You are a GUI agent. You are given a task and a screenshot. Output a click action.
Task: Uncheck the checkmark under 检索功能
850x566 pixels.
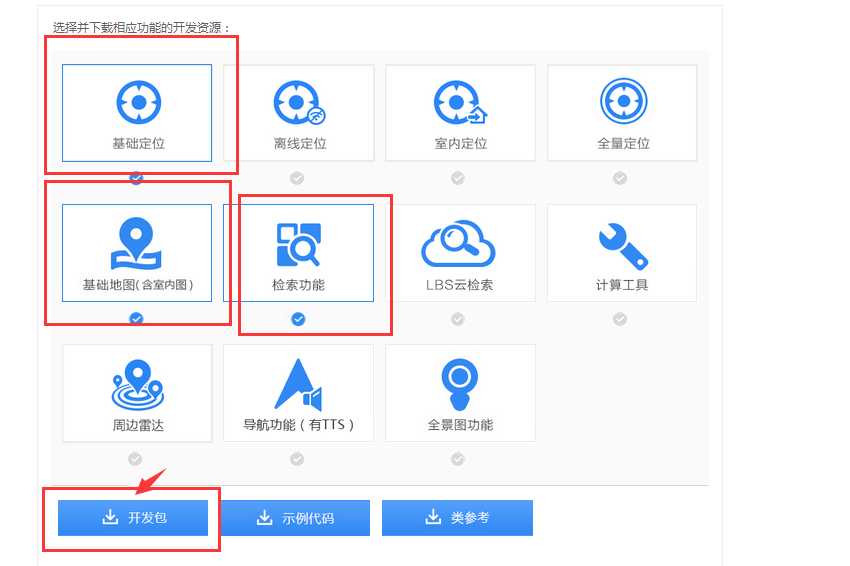pyautogui.click(x=298, y=319)
